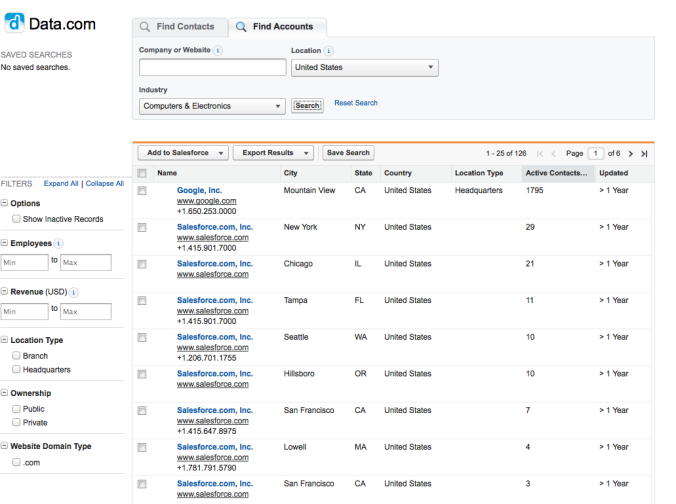The image size is (676, 504).
Task: Enable Show Inactive Records option
Action: click(x=16, y=219)
